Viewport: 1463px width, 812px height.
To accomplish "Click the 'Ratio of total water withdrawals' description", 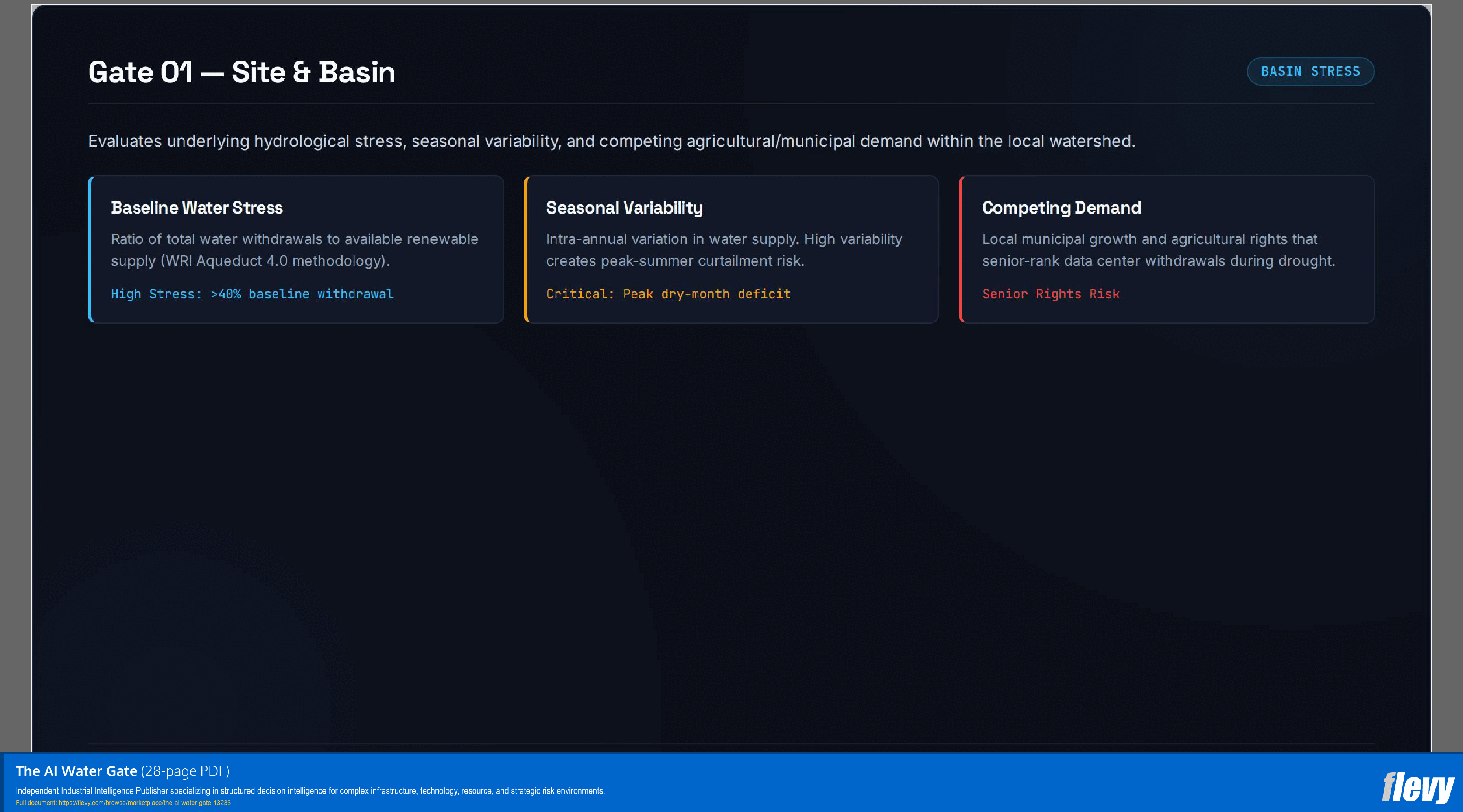I will (x=295, y=250).
